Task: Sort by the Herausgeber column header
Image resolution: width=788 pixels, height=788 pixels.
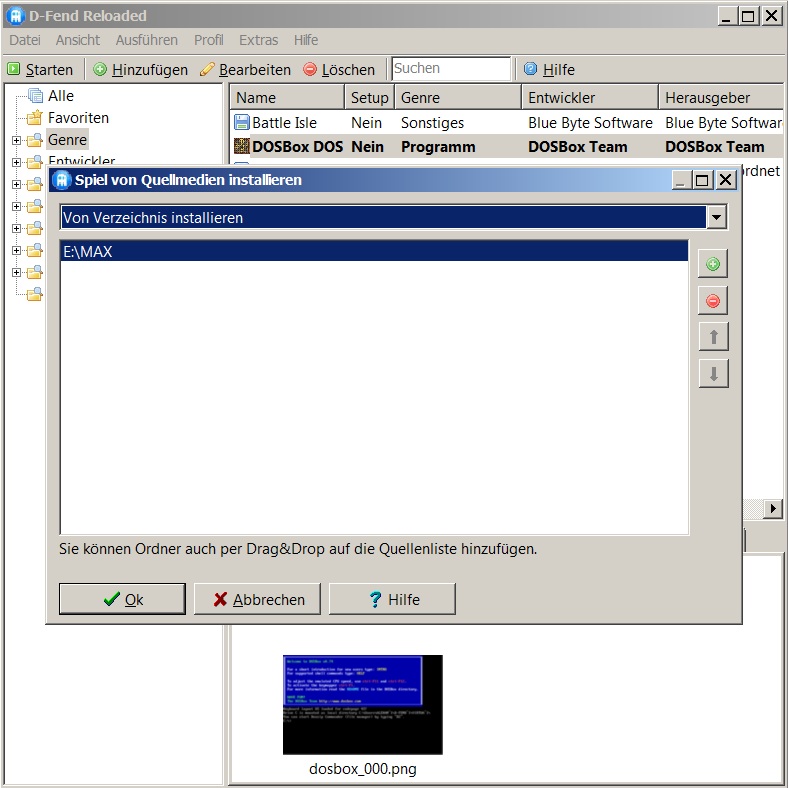Action: [722, 97]
